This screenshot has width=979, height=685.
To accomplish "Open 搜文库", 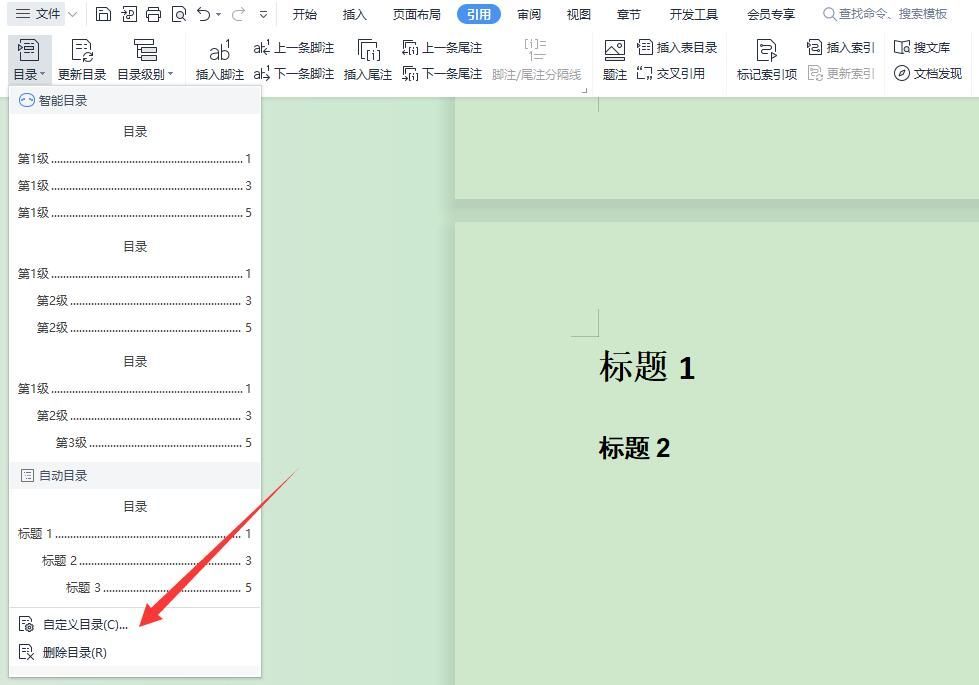I will pyautogui.click(x=922, y=47).
